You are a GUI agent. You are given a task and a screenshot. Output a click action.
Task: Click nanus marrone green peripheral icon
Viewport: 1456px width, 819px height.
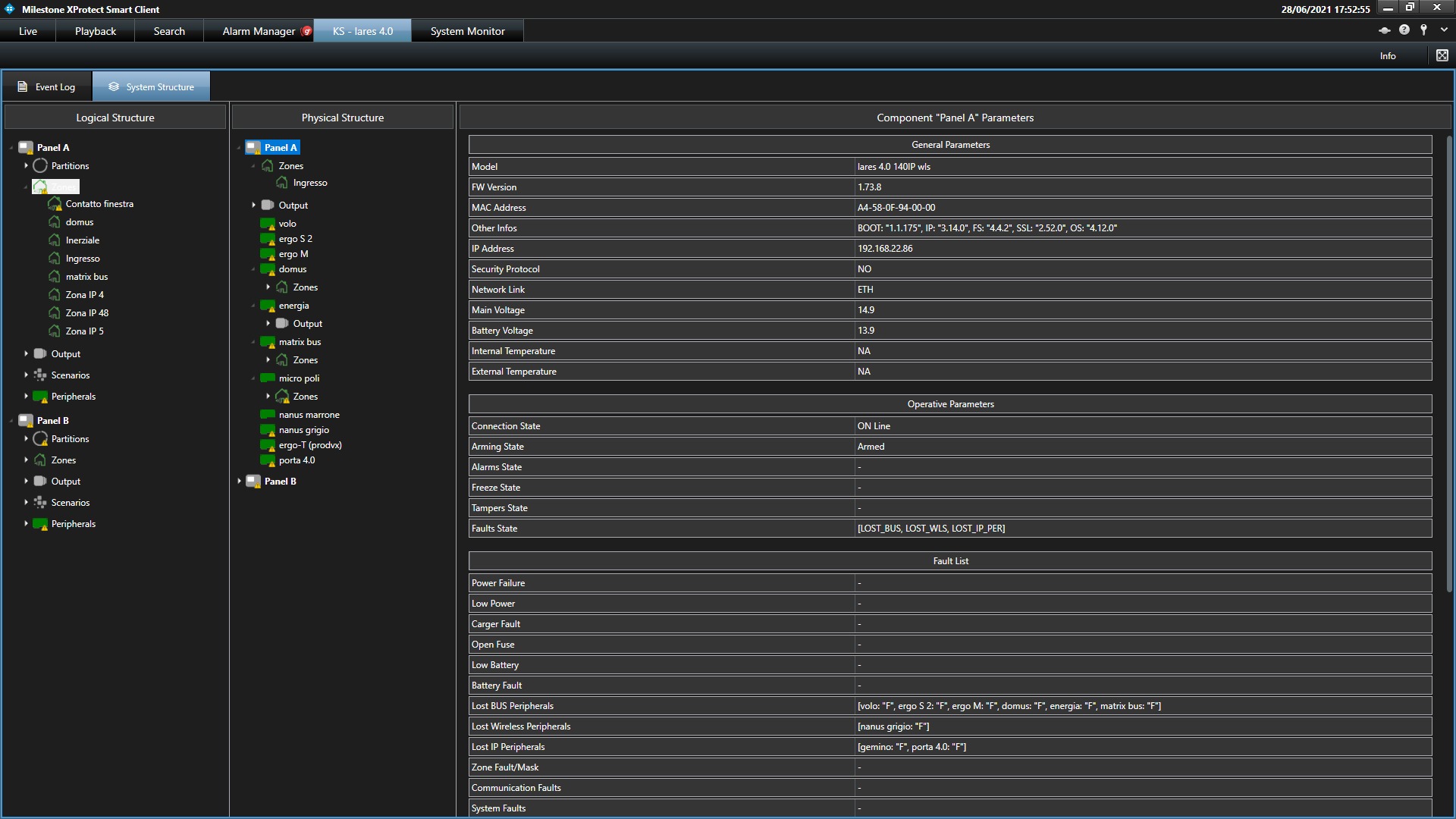[268, 414]
